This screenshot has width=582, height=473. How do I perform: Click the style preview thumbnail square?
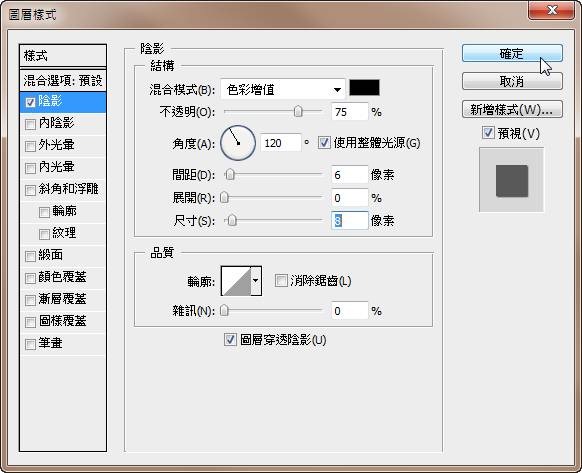pyautogui.click(x=512, y=180)
